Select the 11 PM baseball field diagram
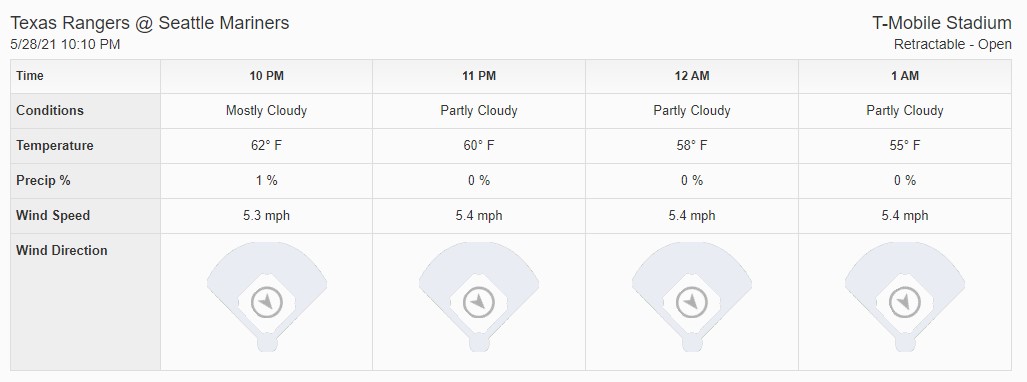The height and width of the screenshot is (382, 1027). 479,297
